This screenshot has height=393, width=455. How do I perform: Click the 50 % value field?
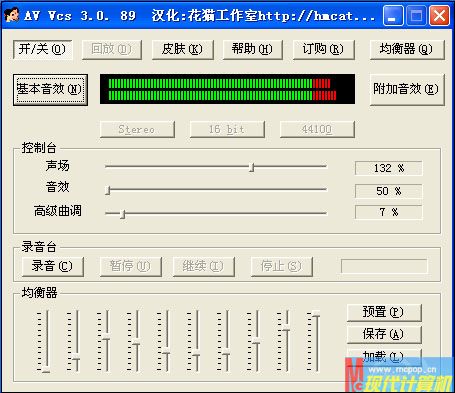[389, 191]
